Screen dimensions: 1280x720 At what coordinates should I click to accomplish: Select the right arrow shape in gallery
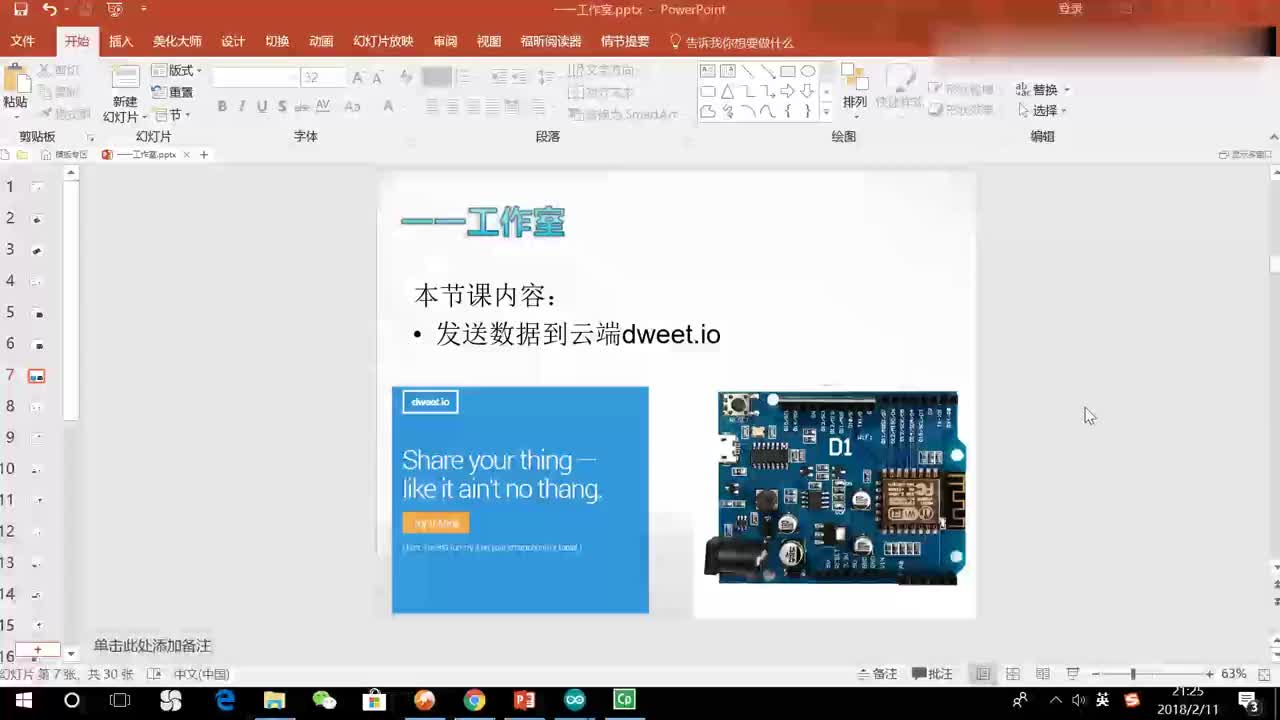[x=788, y=91]
